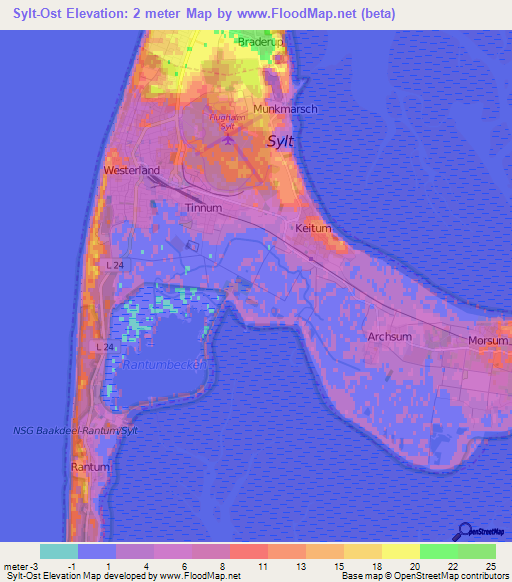Click the 25 meter legend value
The image size is (512, 582).
click(491, 567)
